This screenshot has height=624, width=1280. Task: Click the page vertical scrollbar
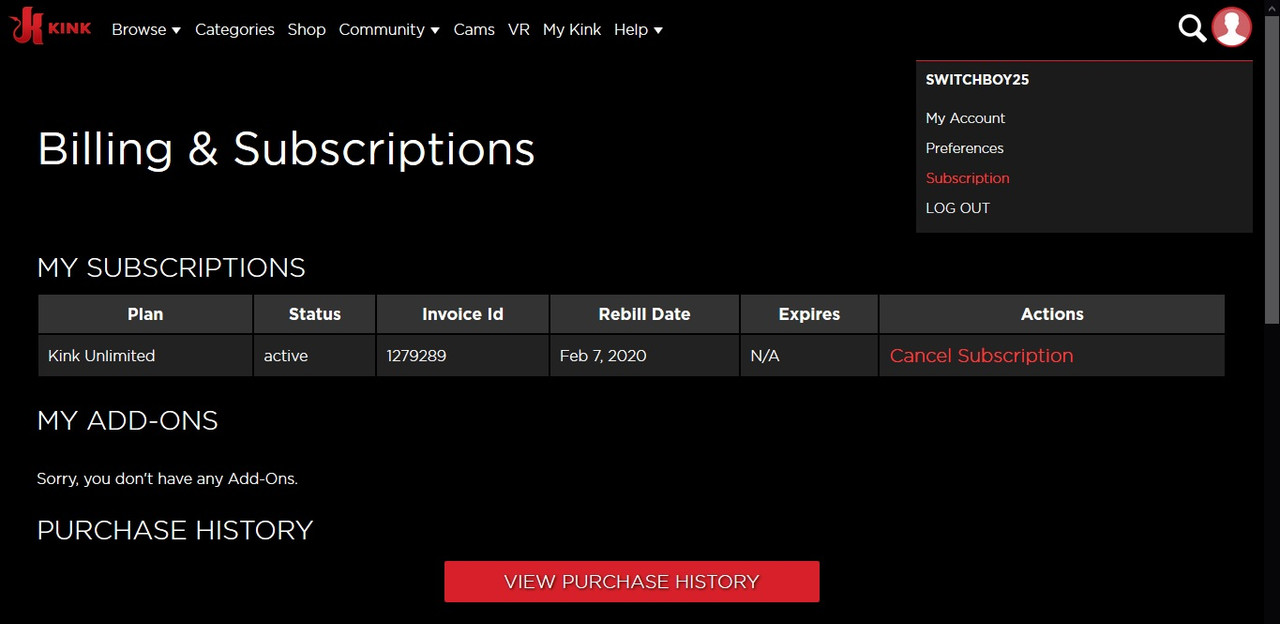click(x=1271, y=170)
